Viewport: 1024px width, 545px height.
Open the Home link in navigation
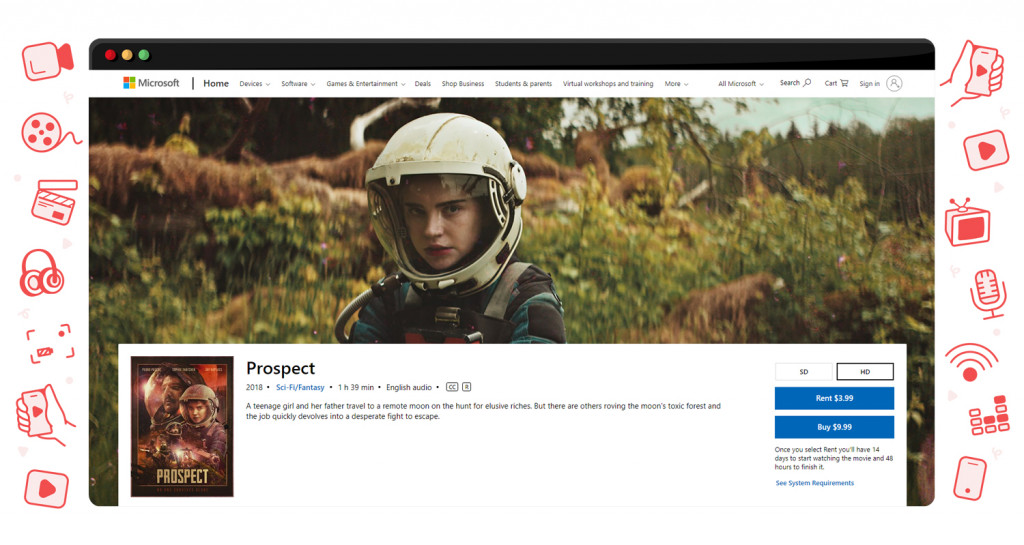coord(216,84)
